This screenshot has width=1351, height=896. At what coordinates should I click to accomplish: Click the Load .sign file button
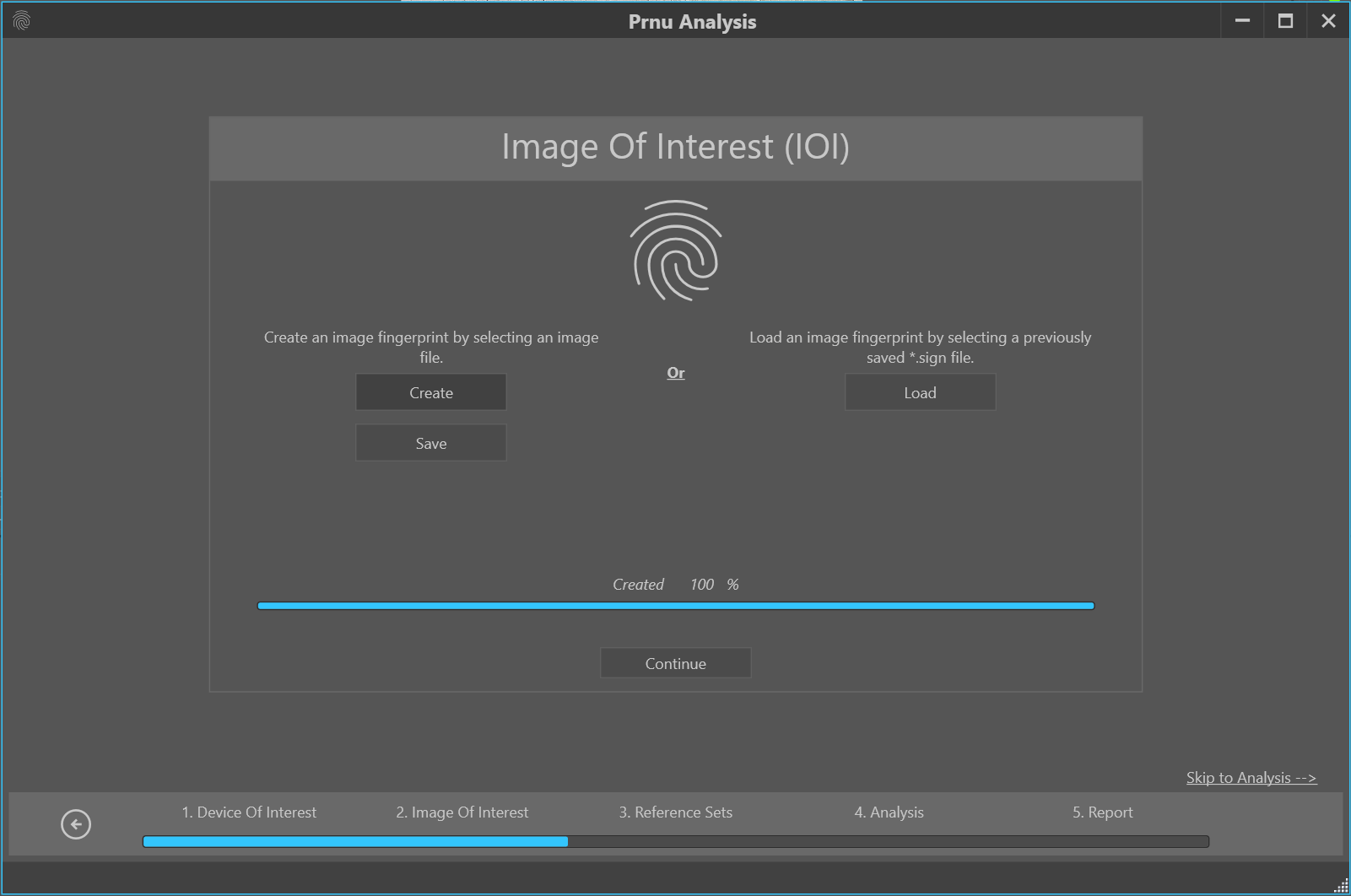(x=920, y=392)
